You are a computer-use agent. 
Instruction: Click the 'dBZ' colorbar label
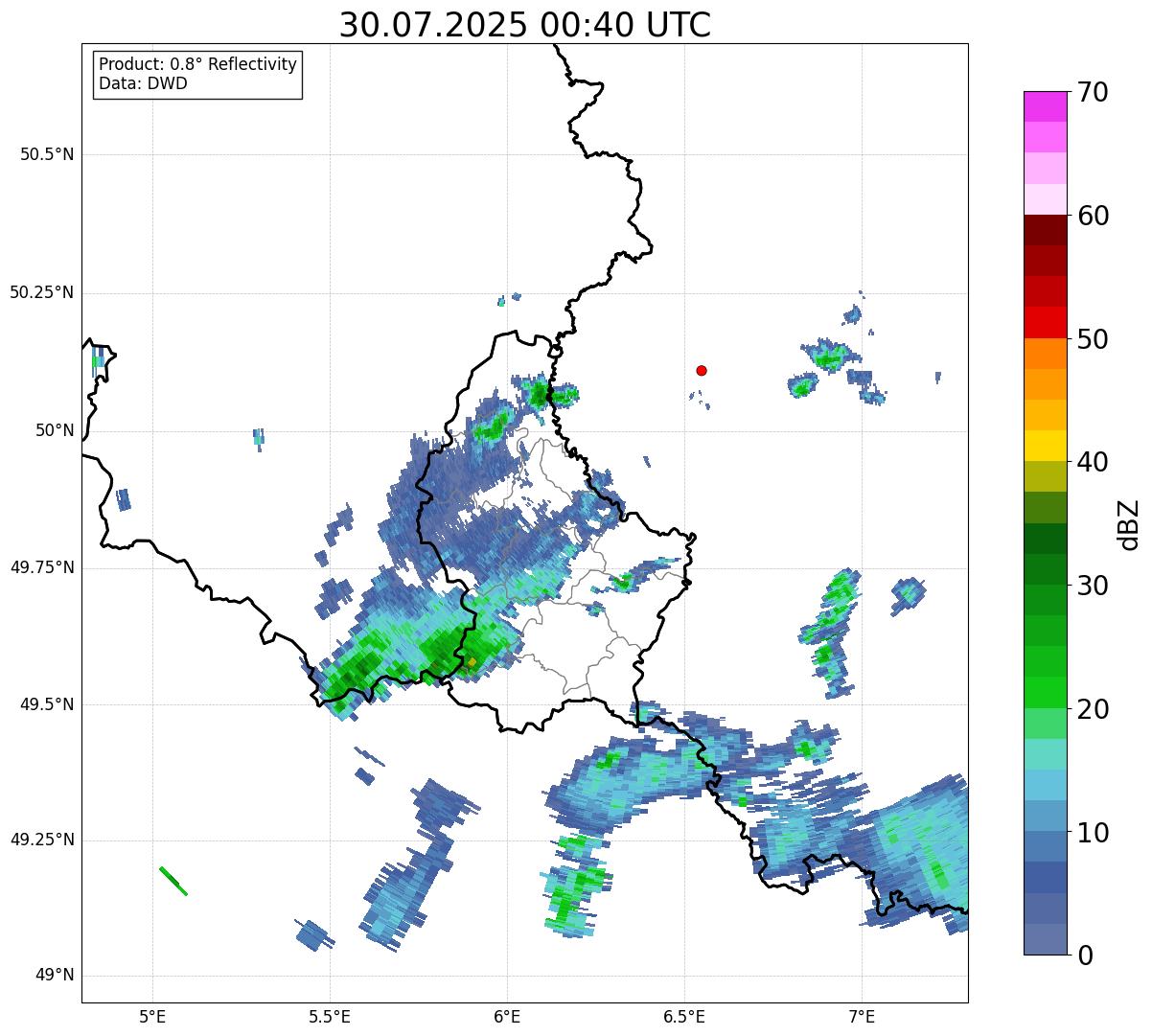[x=1128, y=523]
